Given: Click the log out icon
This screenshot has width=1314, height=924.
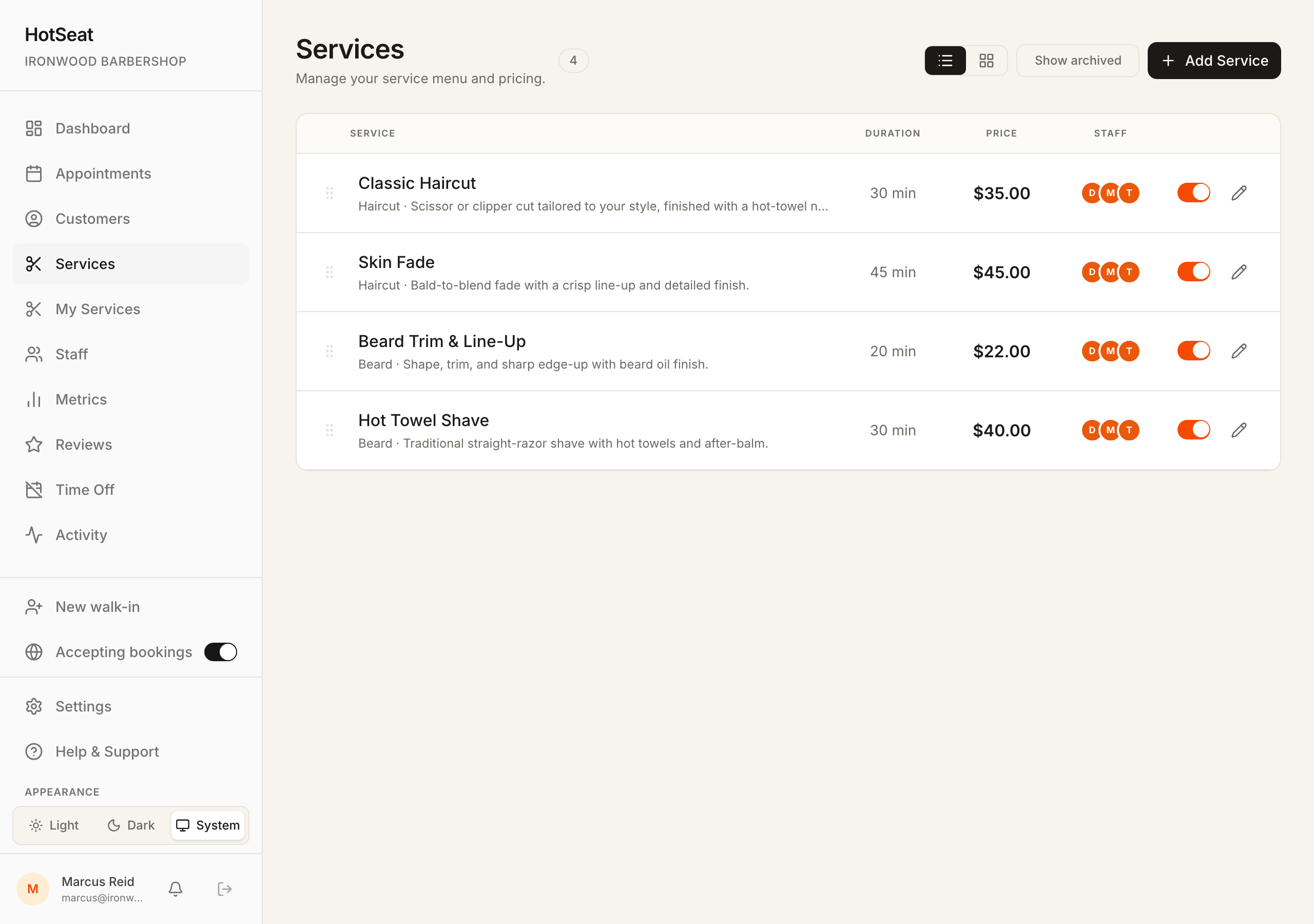Looking at the screenshot, I should (x=224, y=889).
